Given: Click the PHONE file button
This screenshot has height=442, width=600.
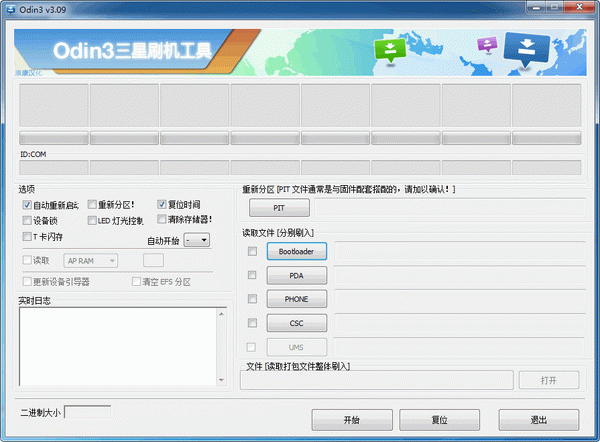Looking at the screenshot, I should 297,299.
